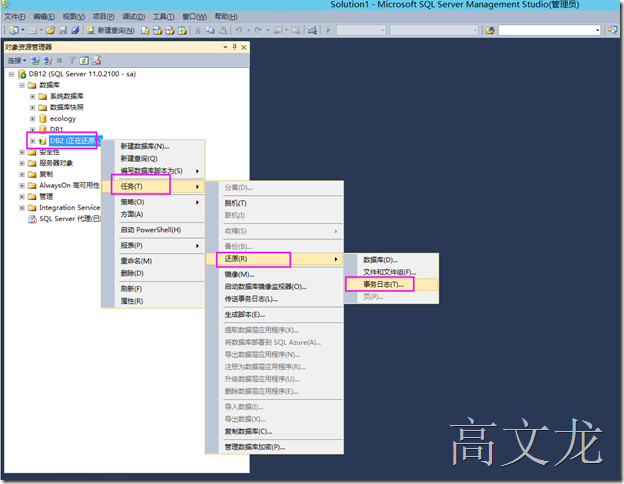Collapse the 数据库 folder node

22,85
